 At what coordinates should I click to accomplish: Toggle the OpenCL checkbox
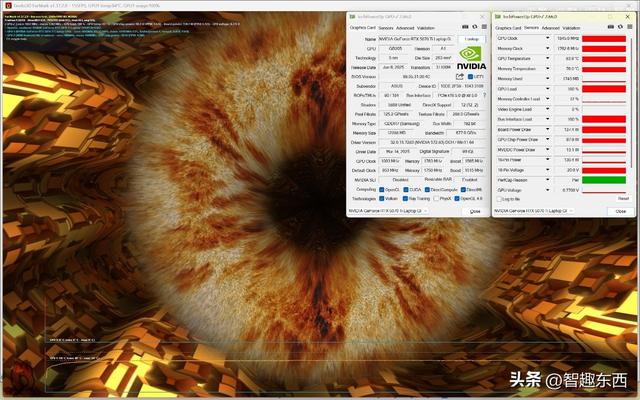pos(382,190)
